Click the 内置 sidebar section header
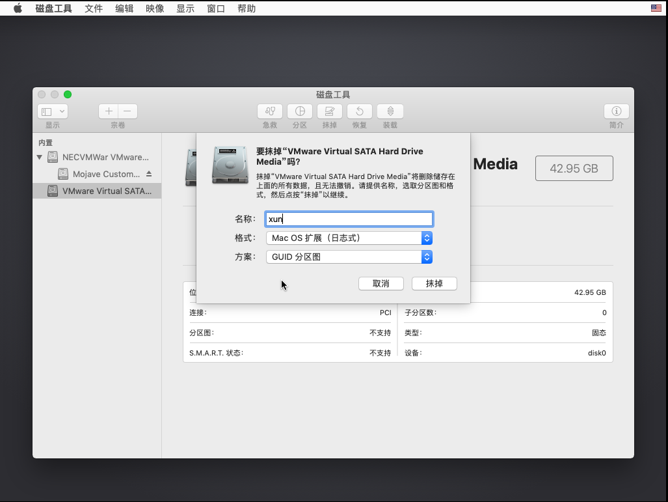This screenshot has height=502, width=668. pos(45,143)
